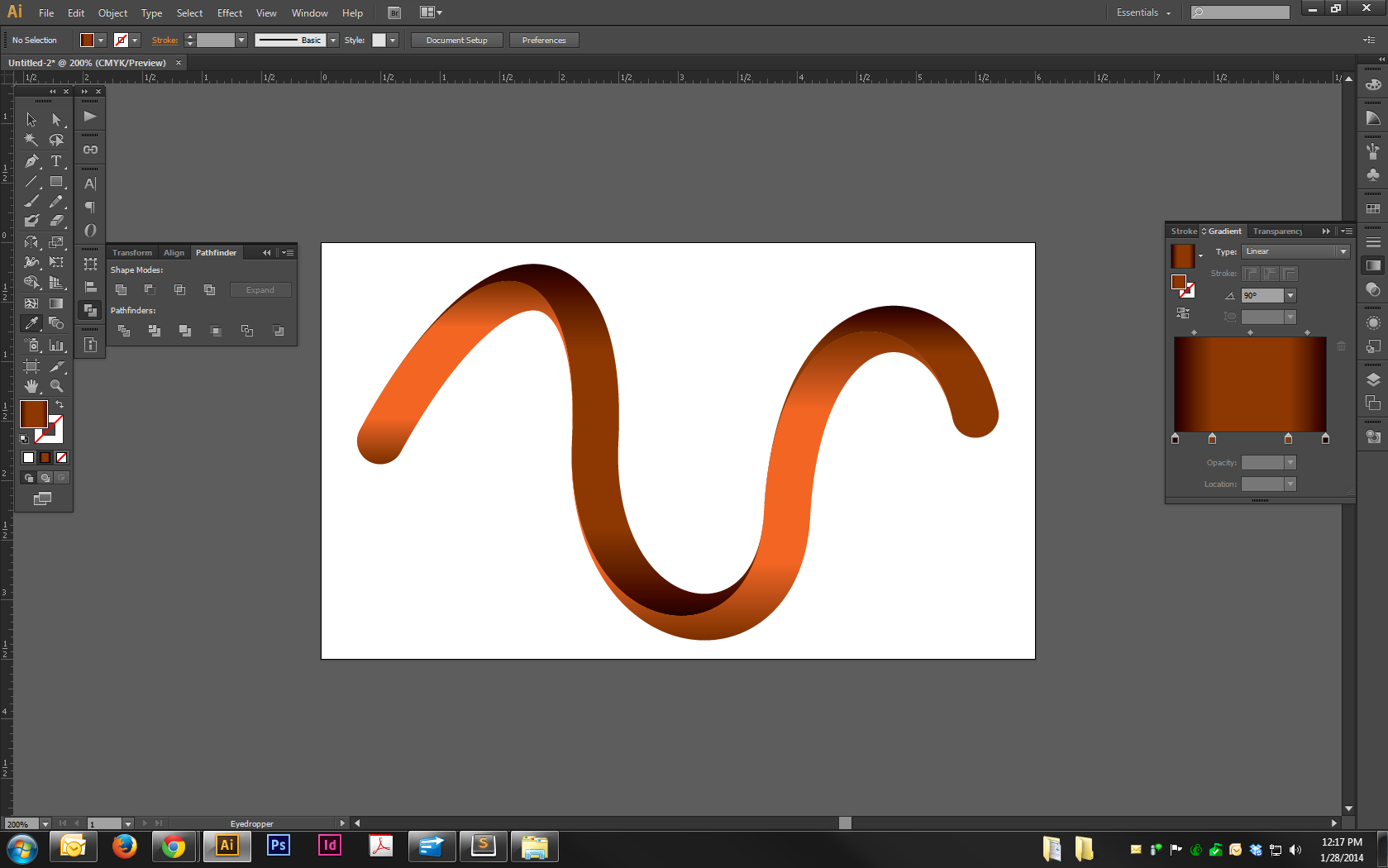The height and width of the screenshot is (868, 1388).
Task: Open the Essentials workspace switcher
Action: click(x=1143, y=12)
